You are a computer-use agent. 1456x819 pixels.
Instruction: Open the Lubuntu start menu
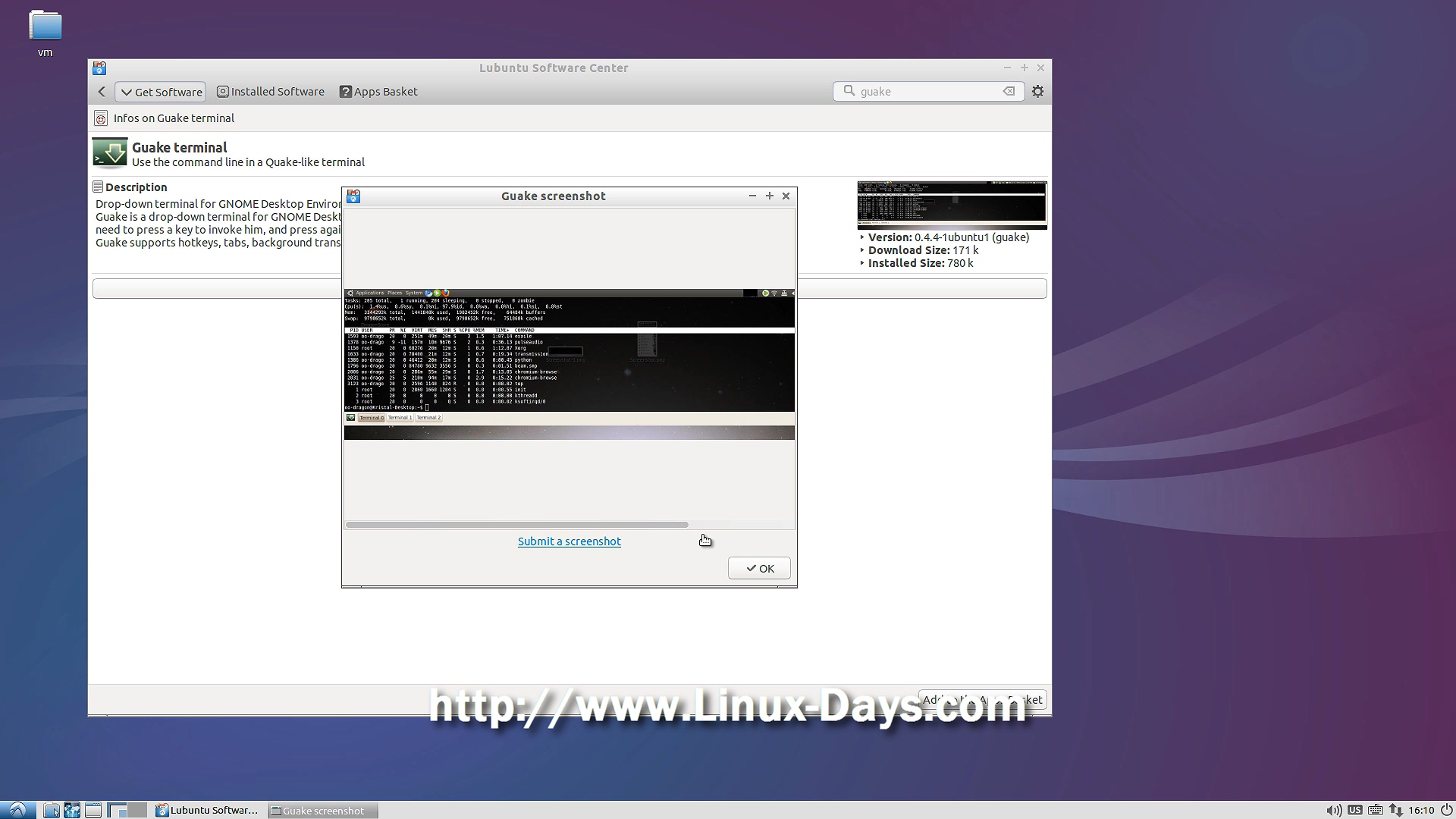point(17,810)
